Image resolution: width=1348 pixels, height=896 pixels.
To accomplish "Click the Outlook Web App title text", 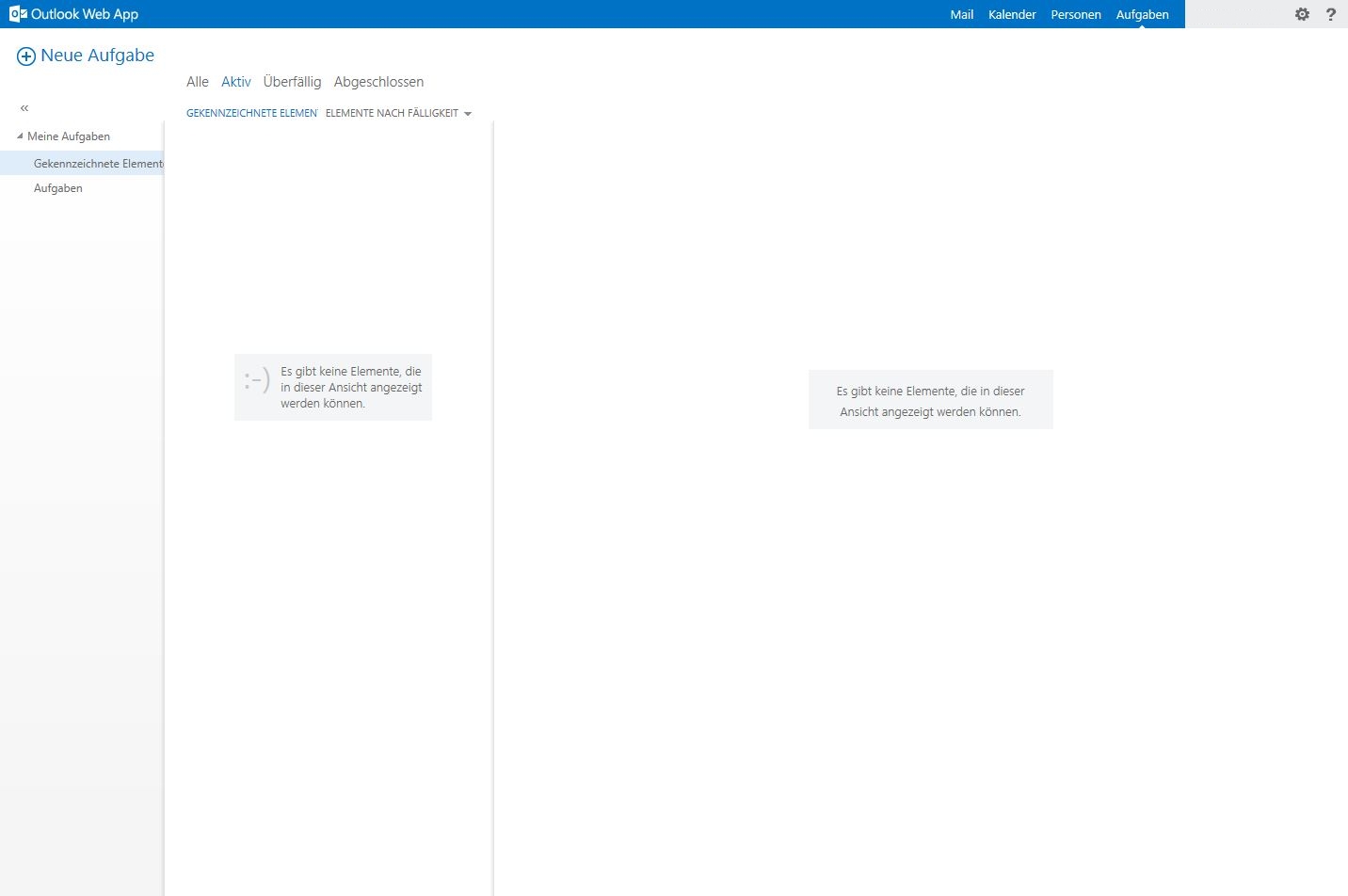I will tap(85, 14).
